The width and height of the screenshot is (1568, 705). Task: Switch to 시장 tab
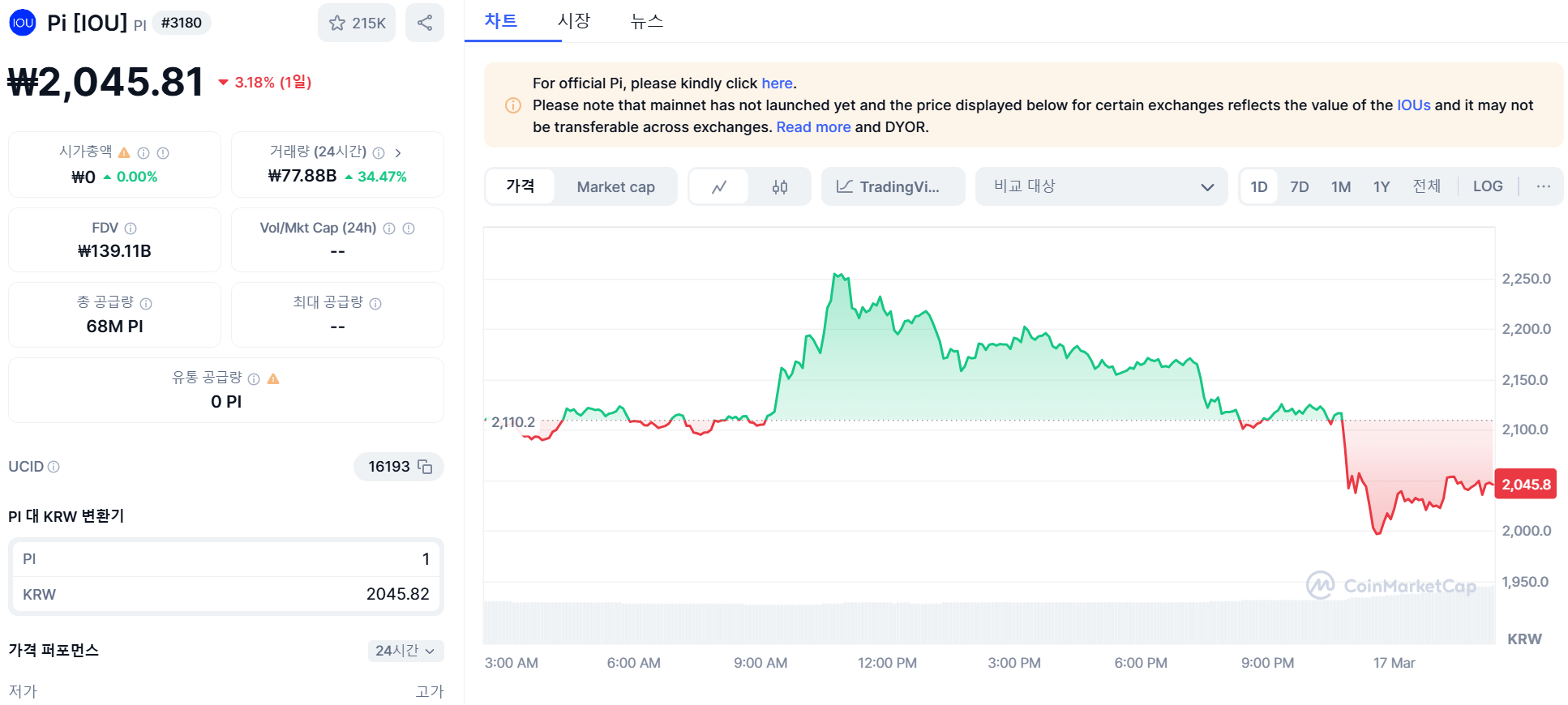point(574,21)
